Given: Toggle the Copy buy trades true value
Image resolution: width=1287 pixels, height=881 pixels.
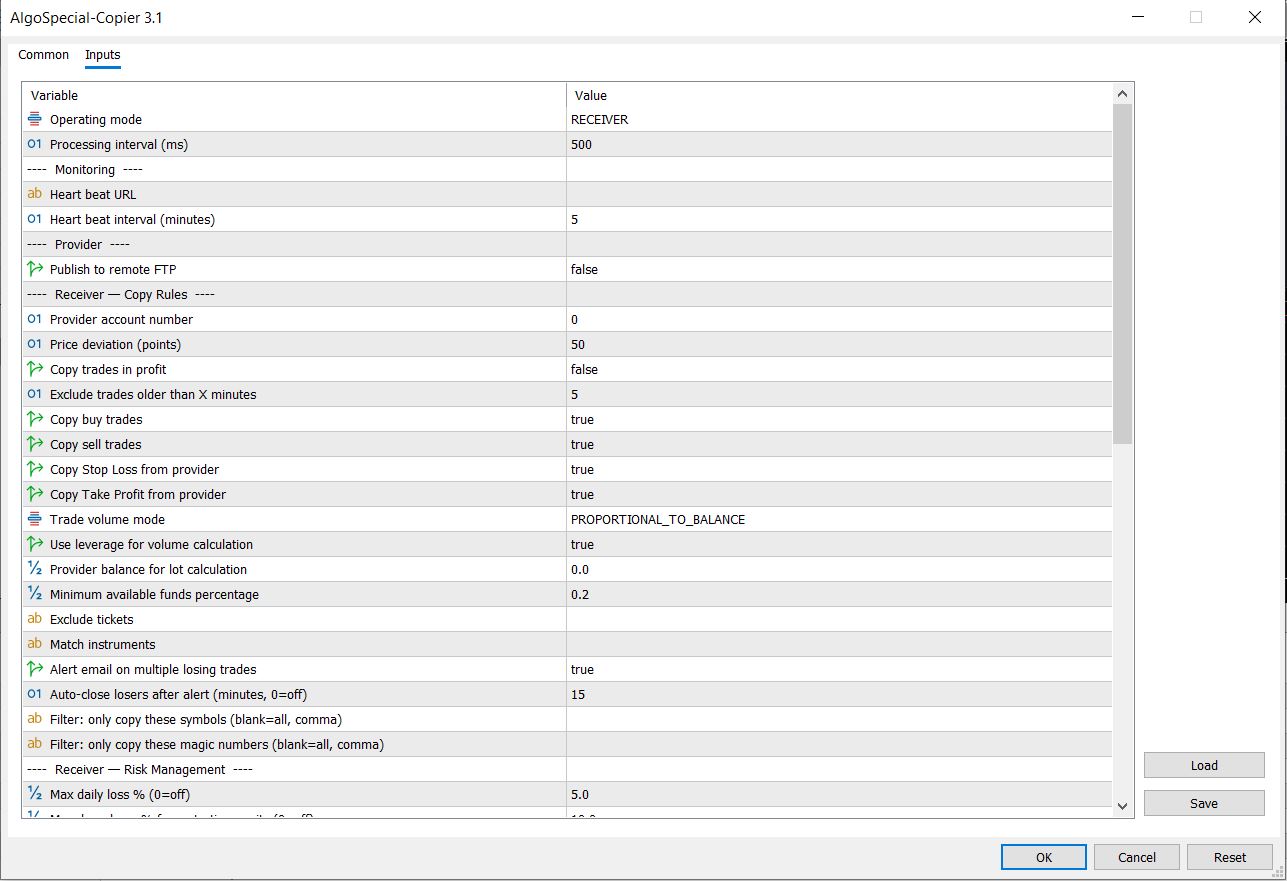Looking at the screenshot, I should 839,419.
